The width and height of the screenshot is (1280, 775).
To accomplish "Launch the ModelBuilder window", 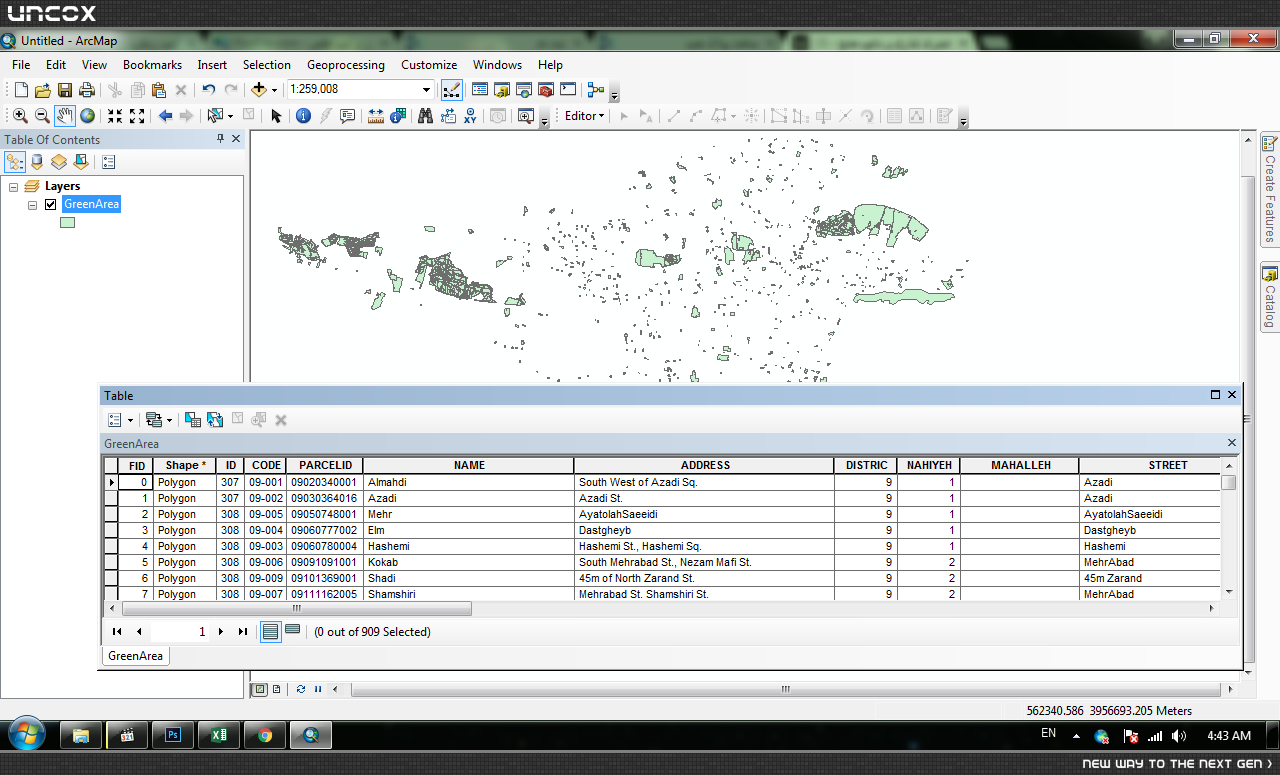I will point(596,89).
